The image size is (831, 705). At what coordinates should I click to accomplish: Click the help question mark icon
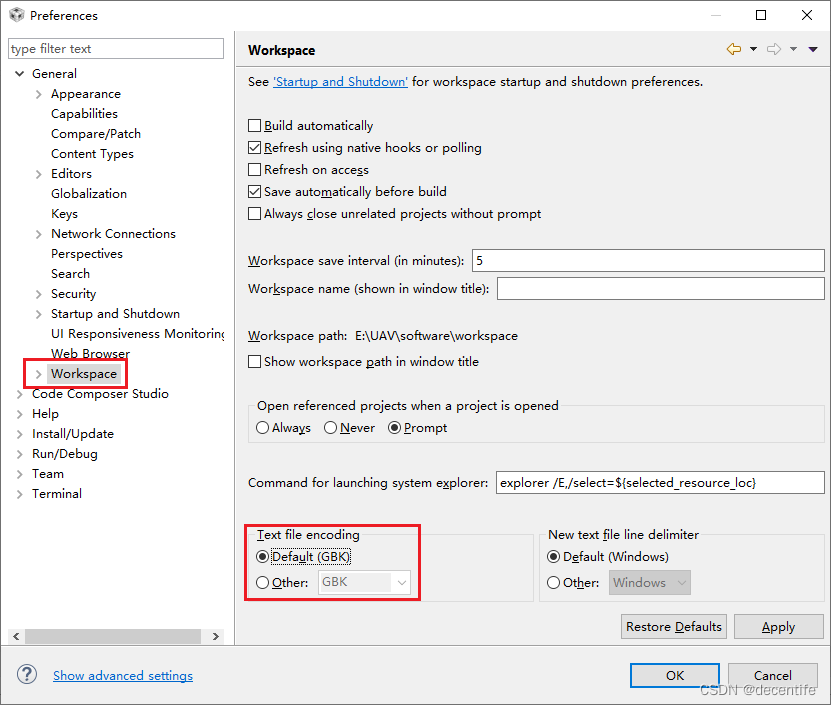[26, 674]
